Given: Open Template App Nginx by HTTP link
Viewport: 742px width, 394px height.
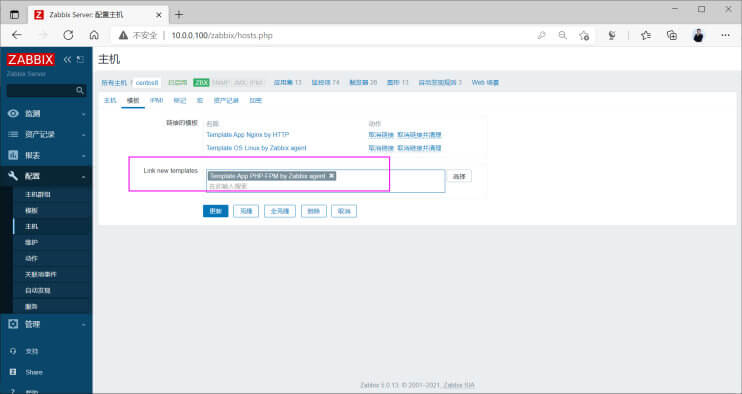Looking at the screenshot, I should [247, 135].
